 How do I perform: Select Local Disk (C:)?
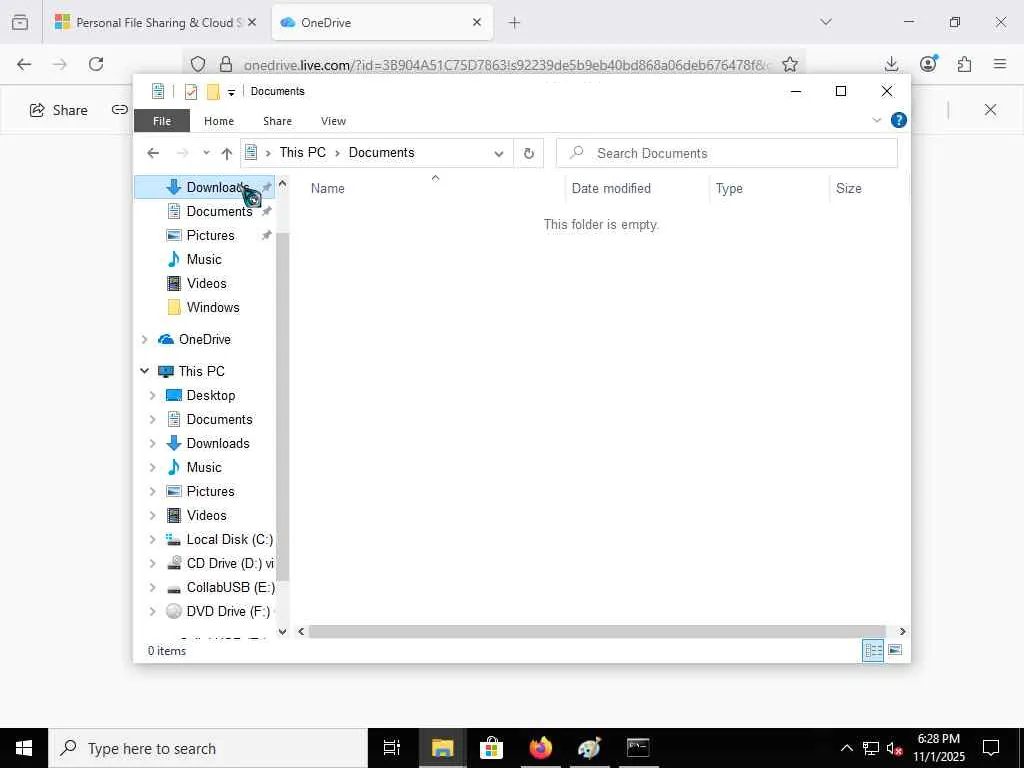229,539
